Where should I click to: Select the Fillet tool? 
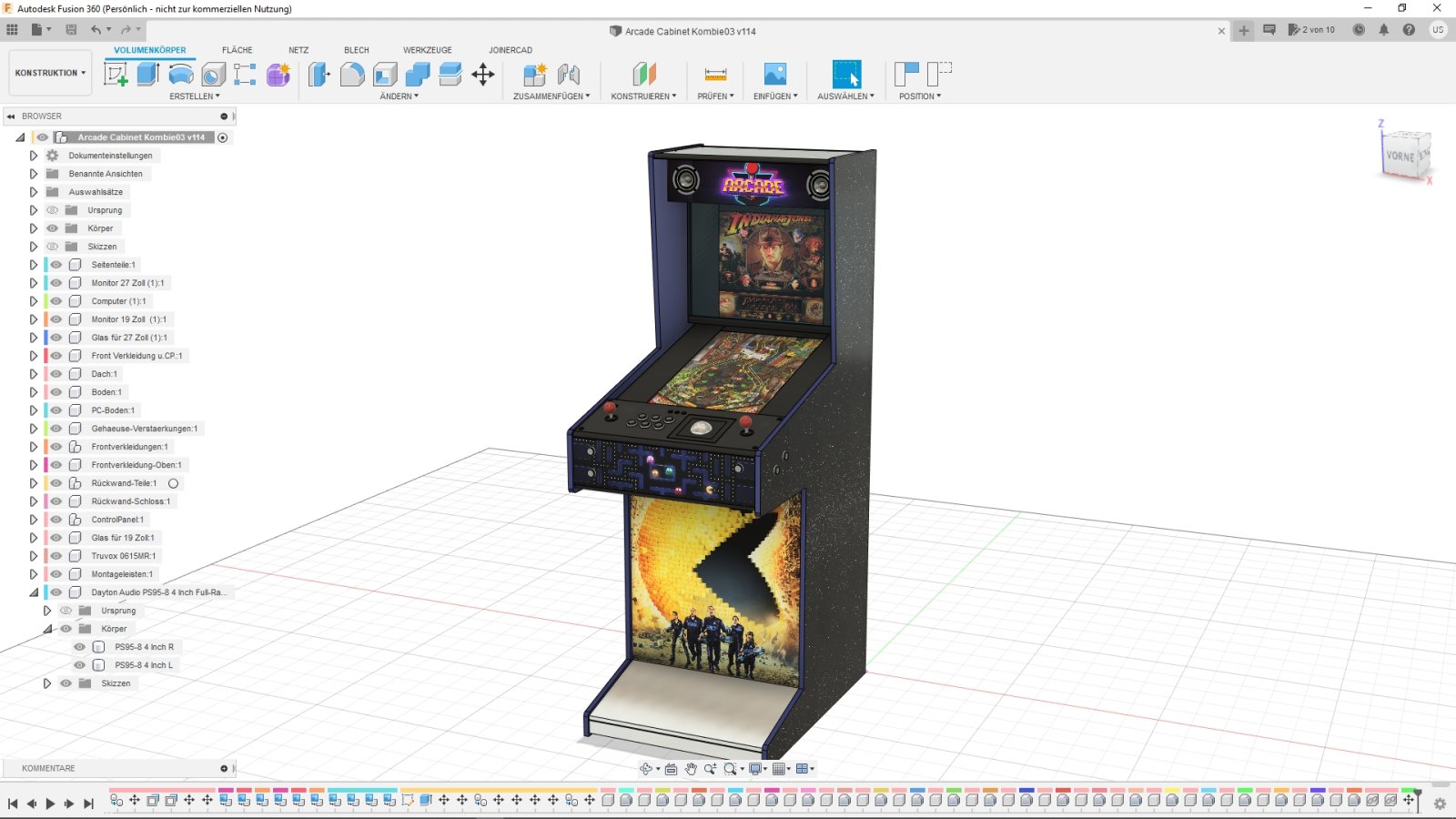tap(352, 75)
